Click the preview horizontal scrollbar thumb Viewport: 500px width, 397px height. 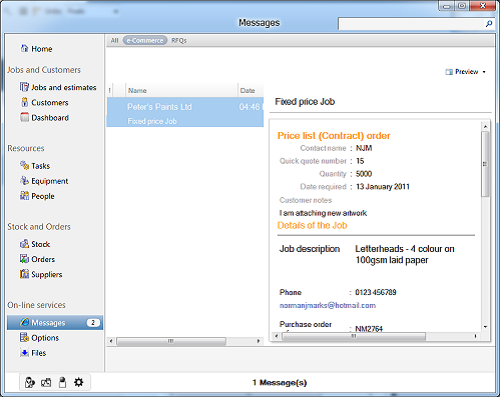[x=354, y=336]
